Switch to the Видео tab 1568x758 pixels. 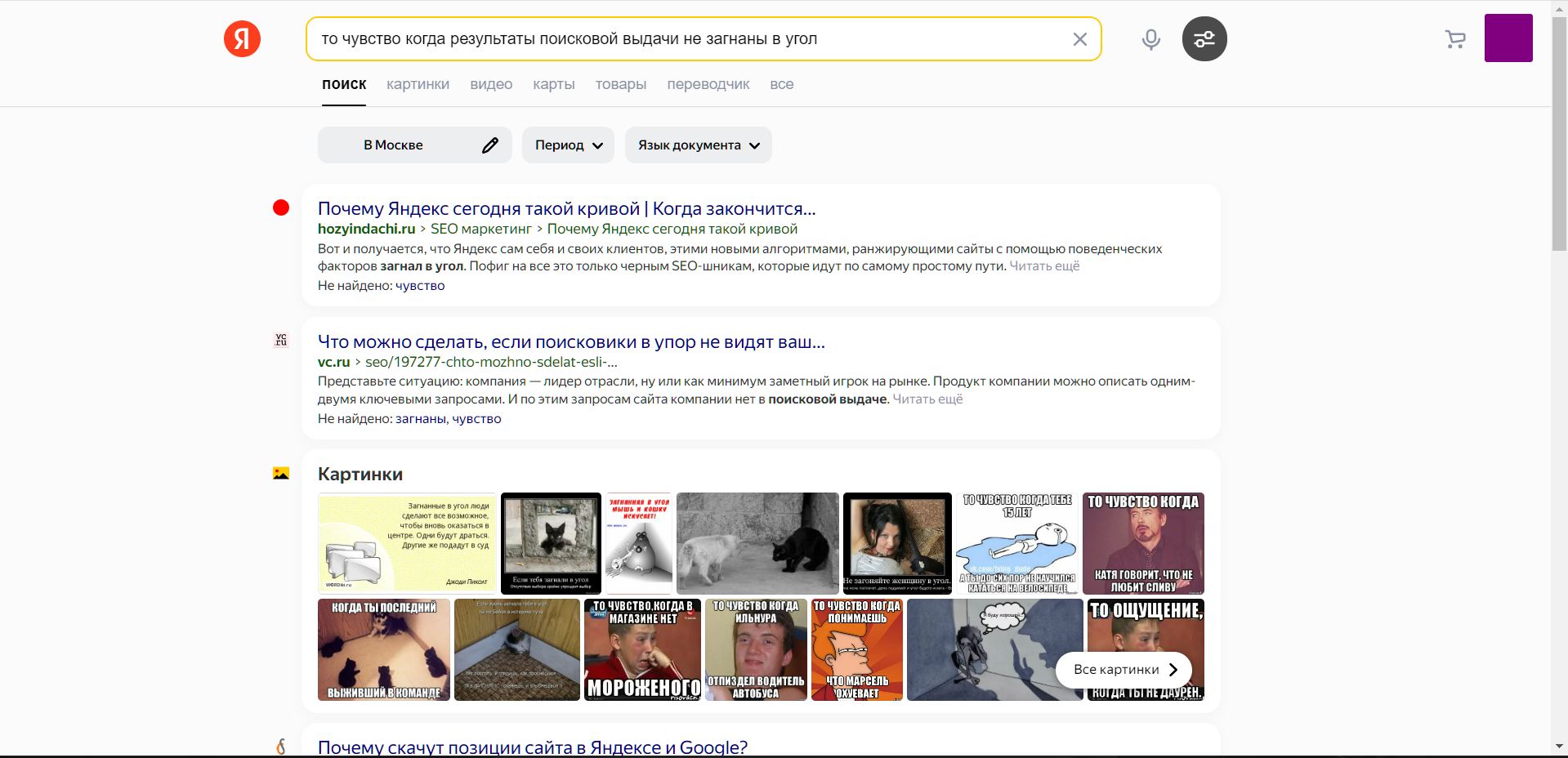coord(491,84)
